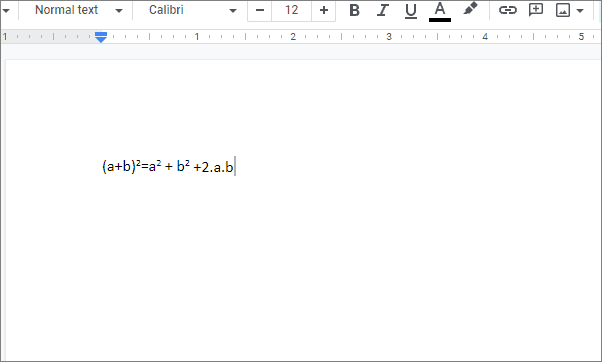Open the Calibri font dropdown
602x362 pixels.
click(192, 10)
